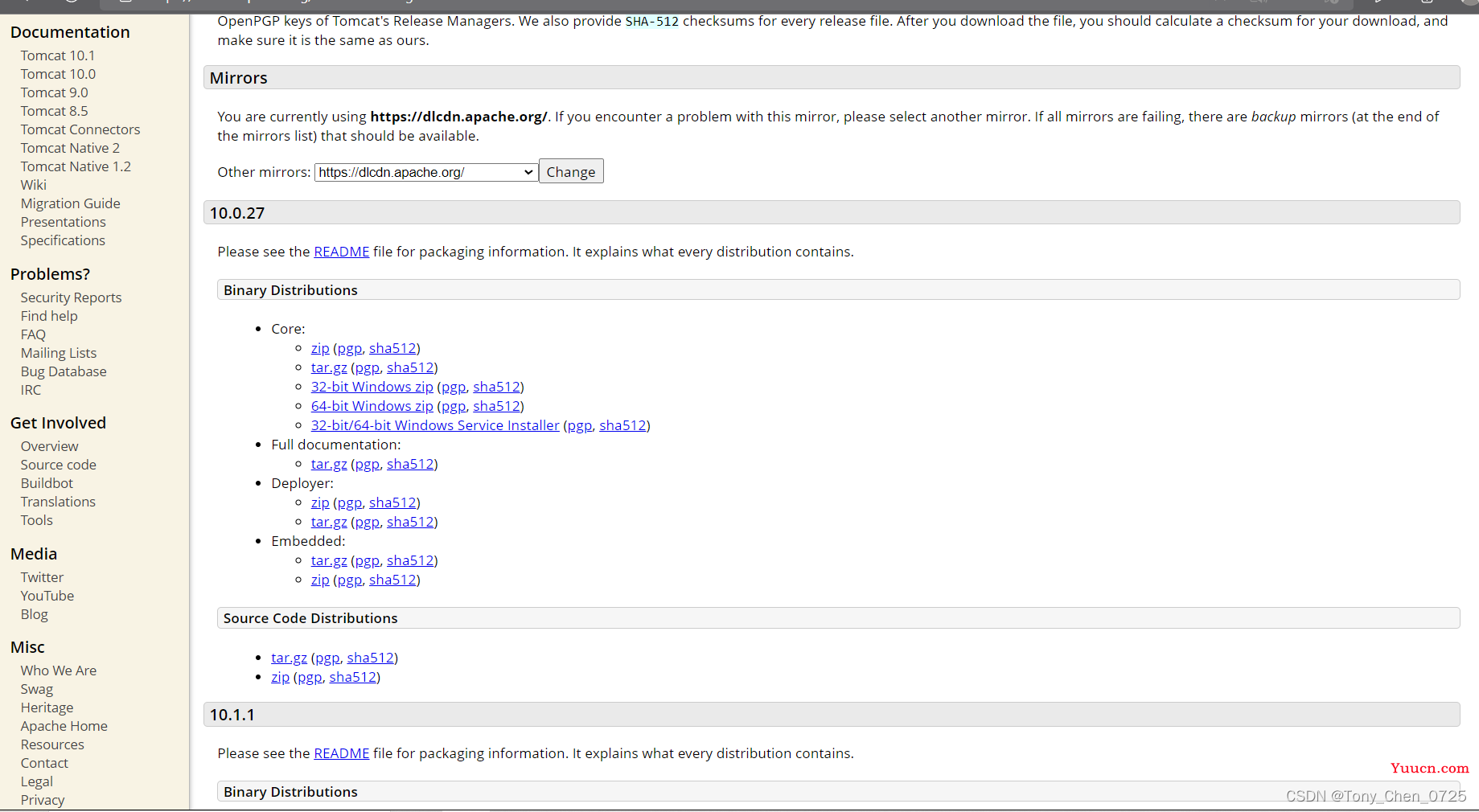Open the Translations link
The image size is (1479, 812).
[58, 502]
